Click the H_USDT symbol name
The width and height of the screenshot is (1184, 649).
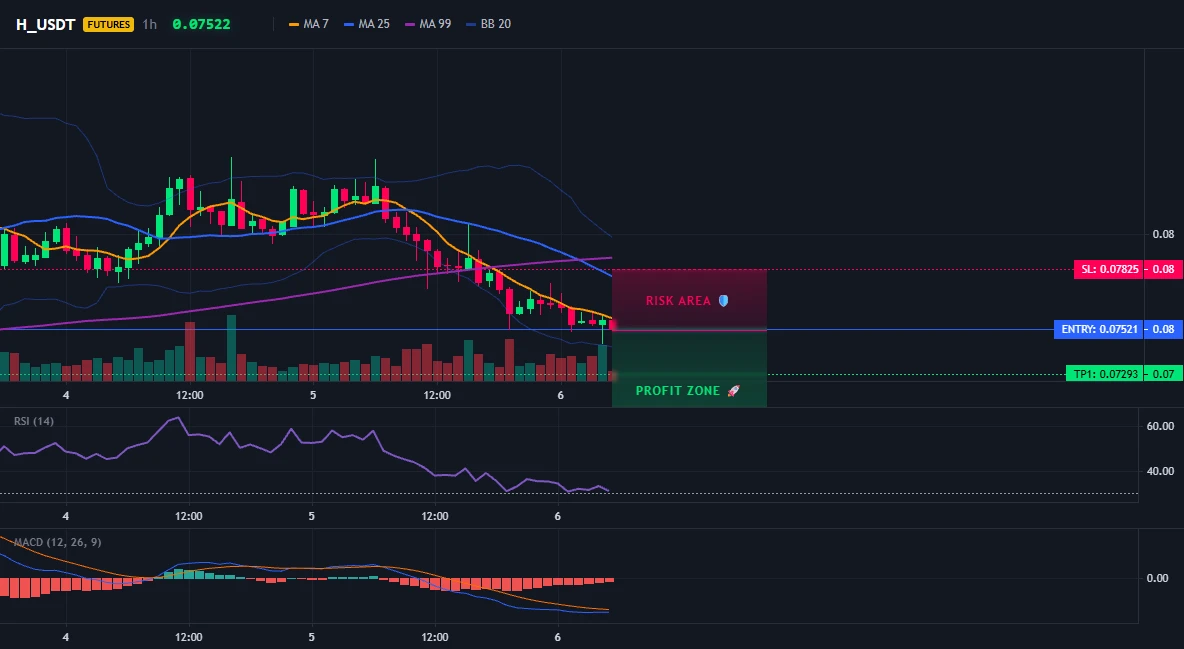pyautogui.click(x=45, y=24)
